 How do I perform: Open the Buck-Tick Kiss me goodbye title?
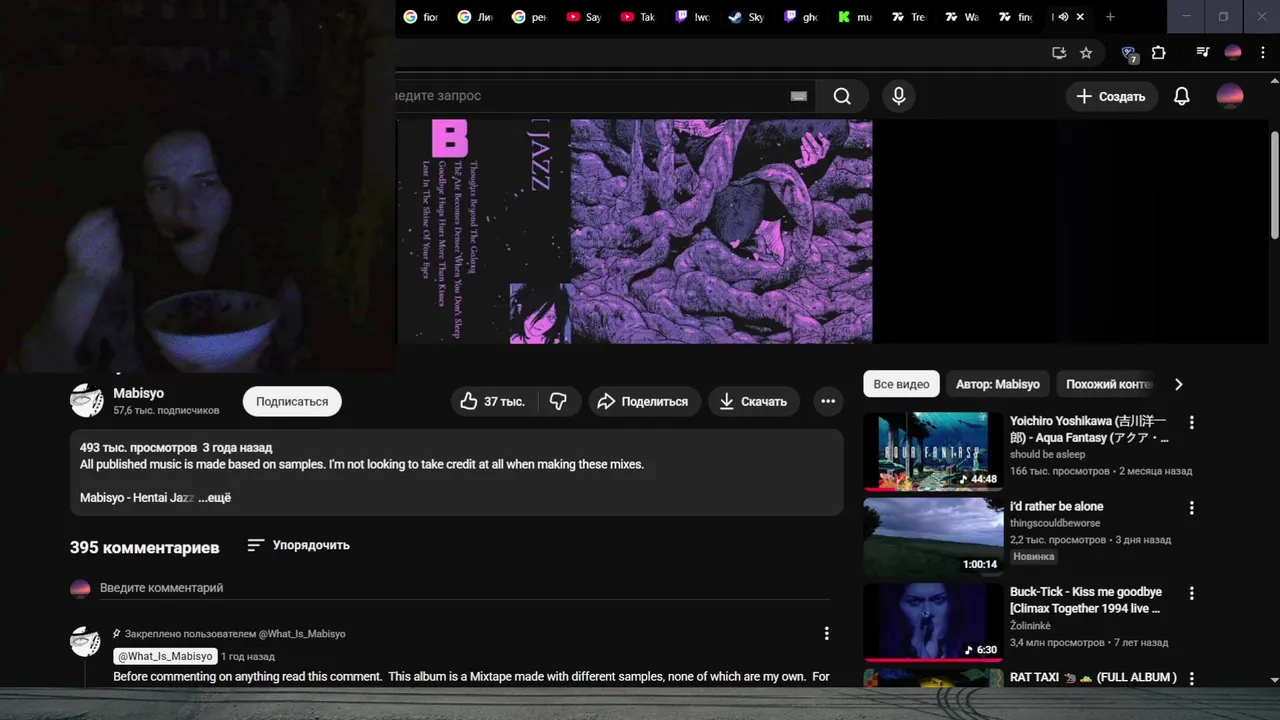[x=1087, y=600]
